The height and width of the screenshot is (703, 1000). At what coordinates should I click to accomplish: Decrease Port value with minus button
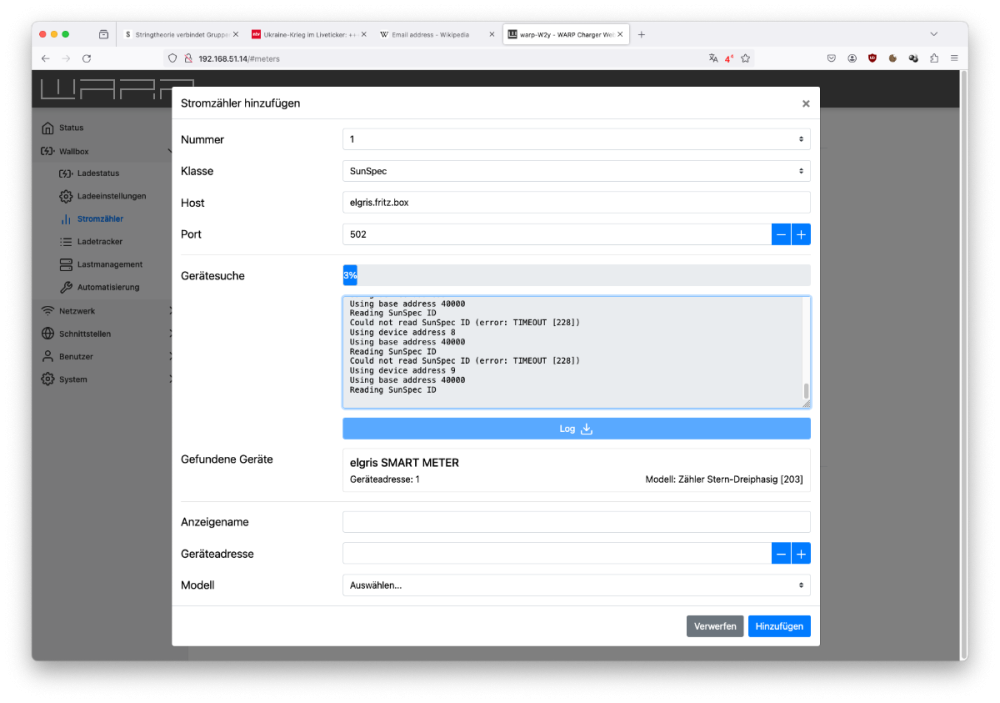click(x=781, y=235)
